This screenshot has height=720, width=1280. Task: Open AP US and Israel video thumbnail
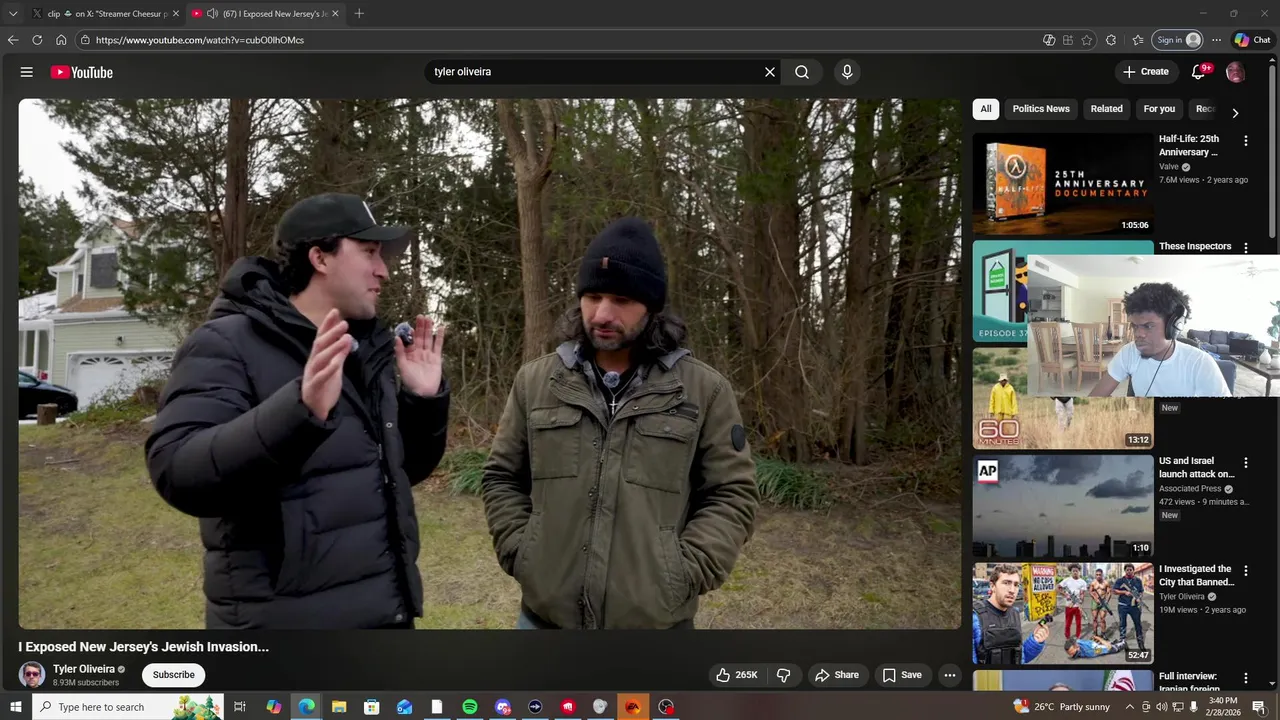pos(1063,506)
